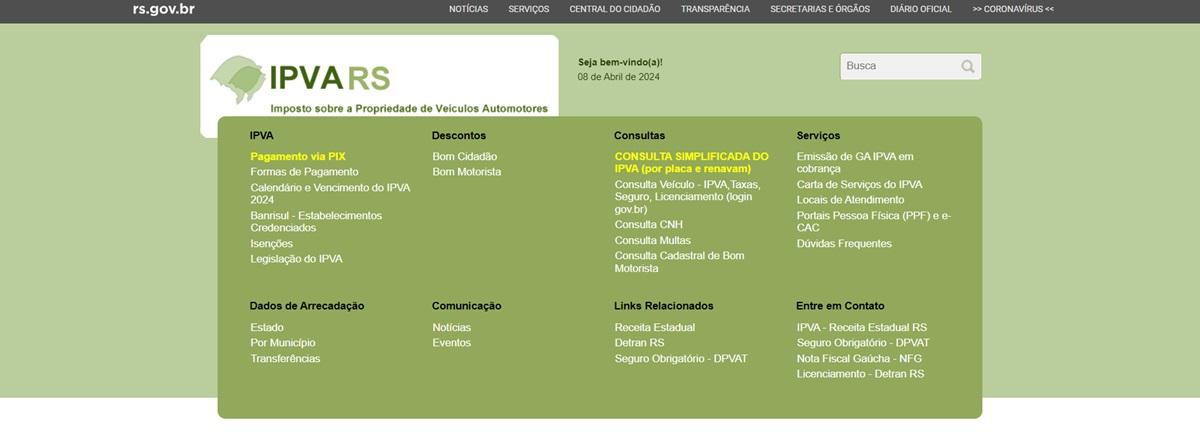This screenshot has height=434, width=1200.
Task: Open Por Município collection data
Action: coord(282,343)
